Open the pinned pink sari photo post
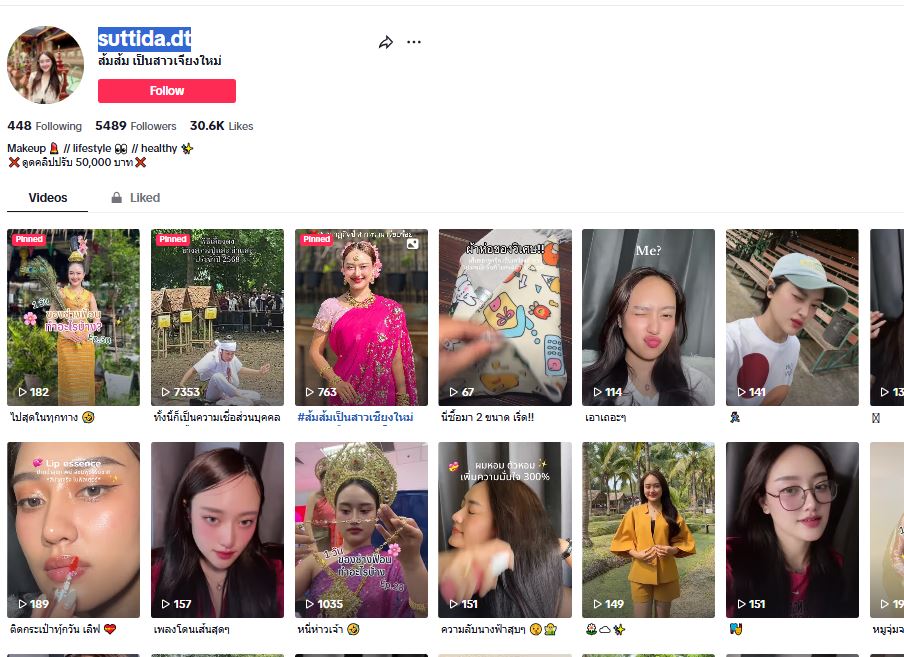Image resolution: width=904 pixels, height=657 pixels. [361, 317]
